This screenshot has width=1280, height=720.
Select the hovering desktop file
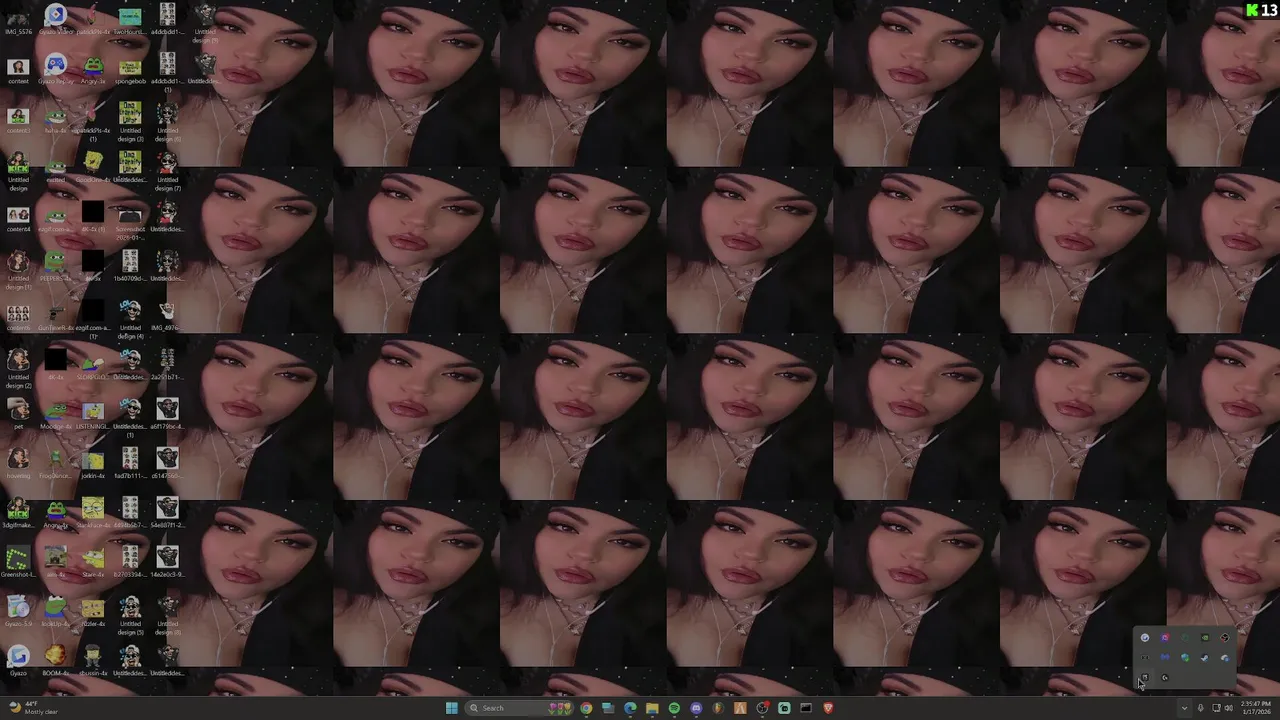point(18,463)
